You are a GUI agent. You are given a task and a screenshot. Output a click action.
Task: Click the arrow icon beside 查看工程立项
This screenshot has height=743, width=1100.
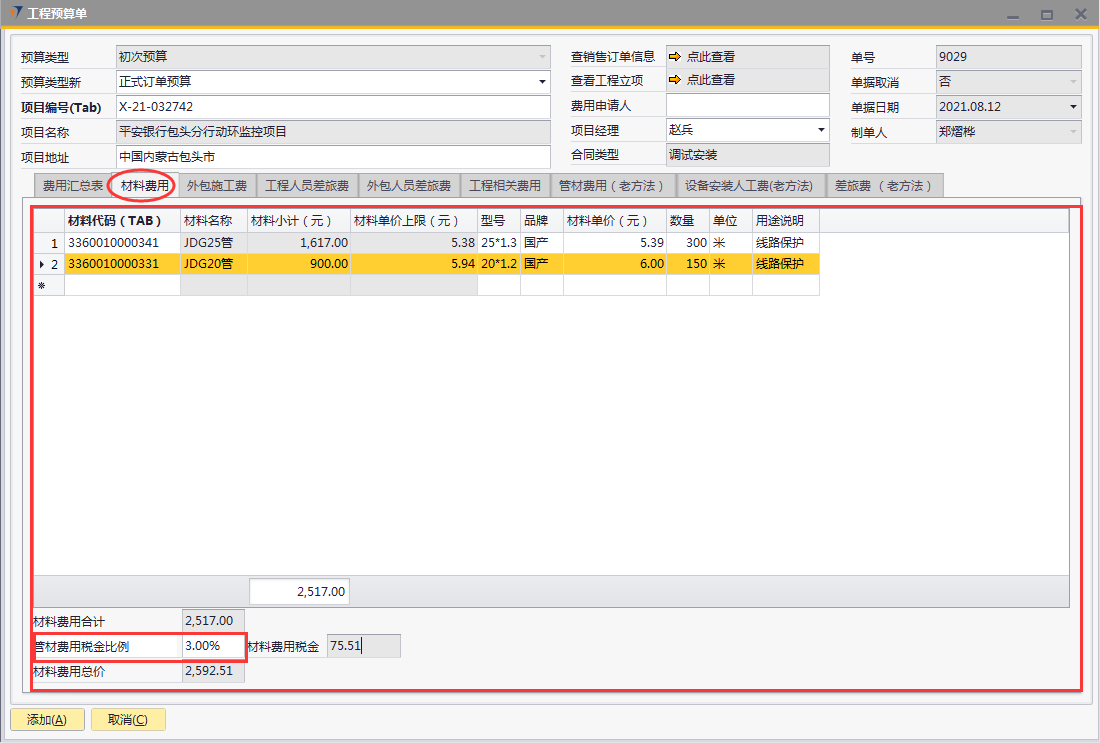(x=675, y=80)
